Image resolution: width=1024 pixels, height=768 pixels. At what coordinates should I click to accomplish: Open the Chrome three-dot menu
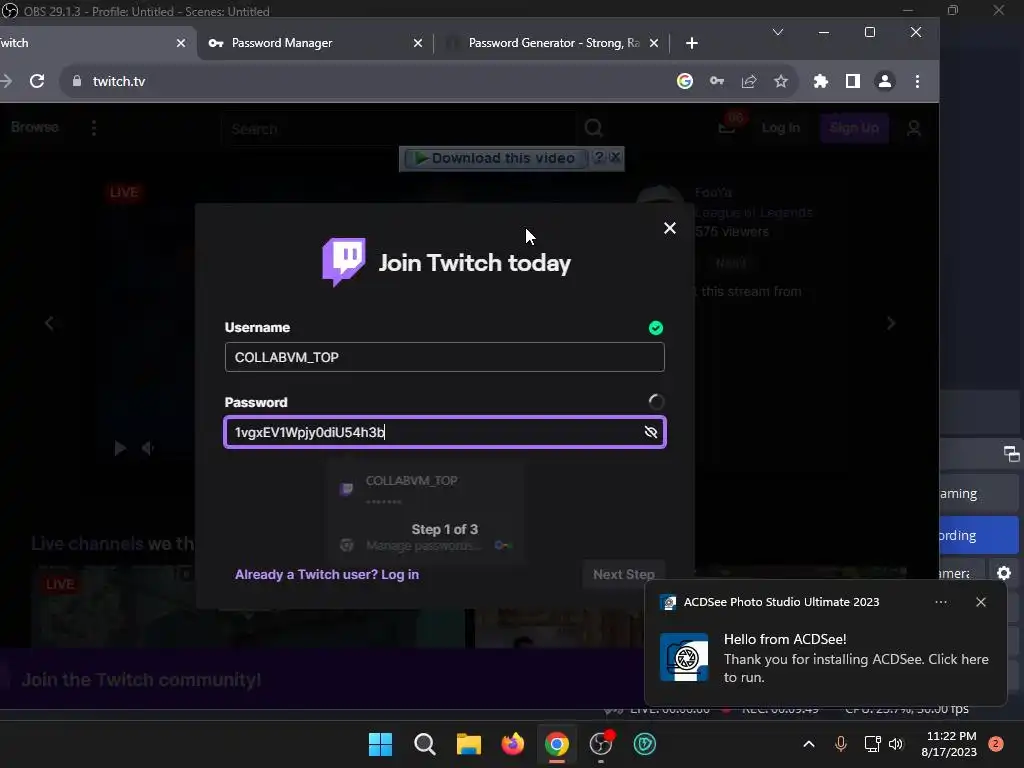click(918, 81)
